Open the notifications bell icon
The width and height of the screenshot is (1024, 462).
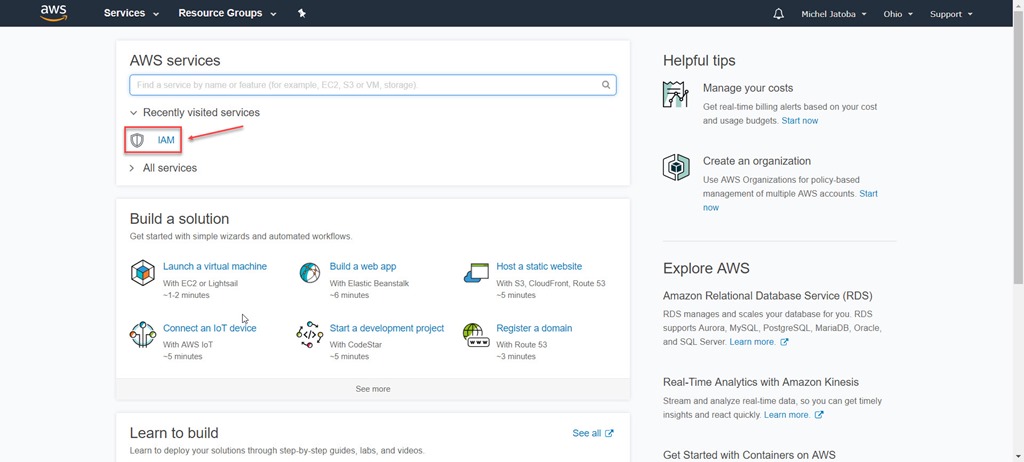(x=778, y=14)
